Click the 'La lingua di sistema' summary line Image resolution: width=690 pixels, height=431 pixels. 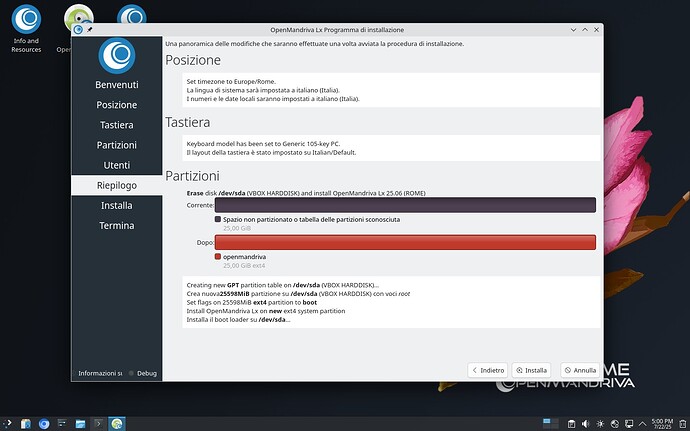tap(263, 90)
